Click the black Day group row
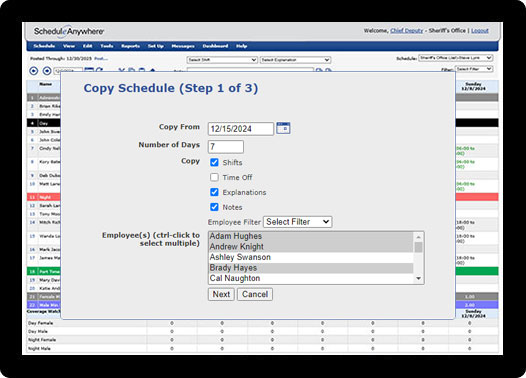The height and width of the screenshot is (378, 526). [x=44, y=123]
